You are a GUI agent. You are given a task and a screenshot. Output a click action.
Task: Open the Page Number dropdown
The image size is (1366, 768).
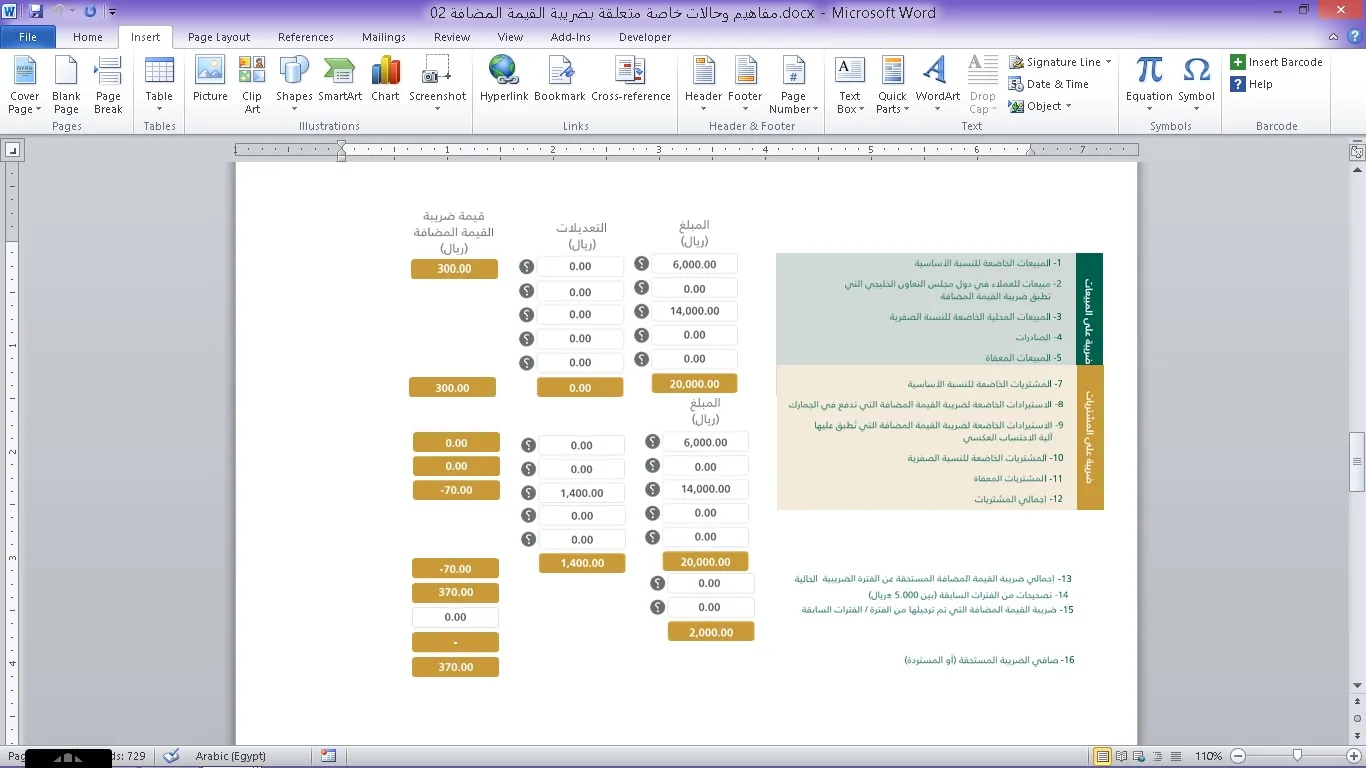coord(793,85)
